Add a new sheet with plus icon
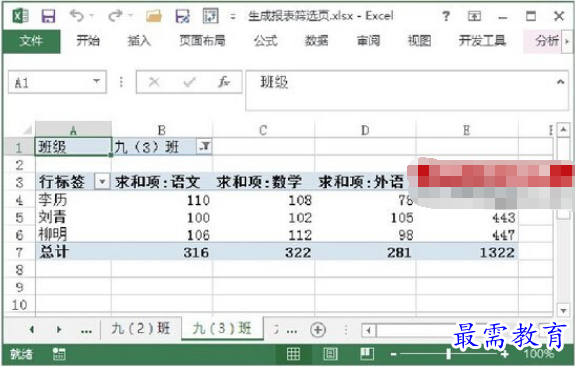 pyautogui.click(x=318, y=330)
